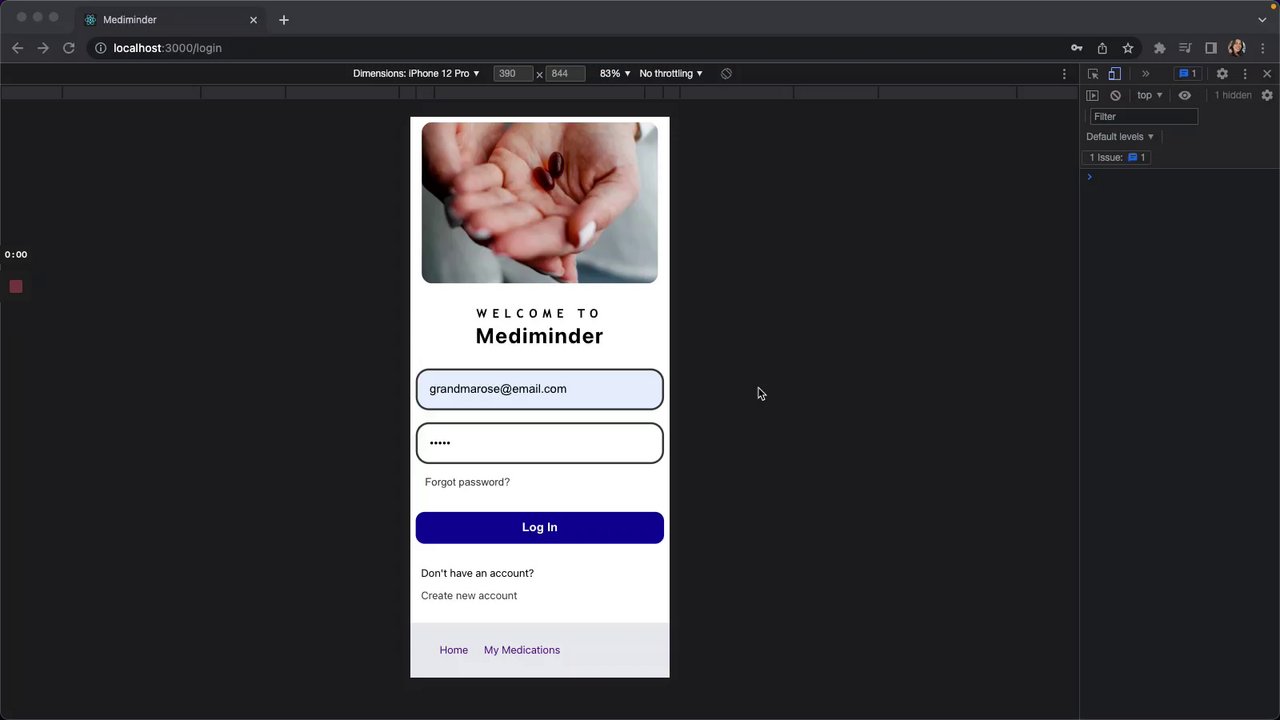Clear the console
The width and height of the screenshot is (1280, 720).
1115,96
